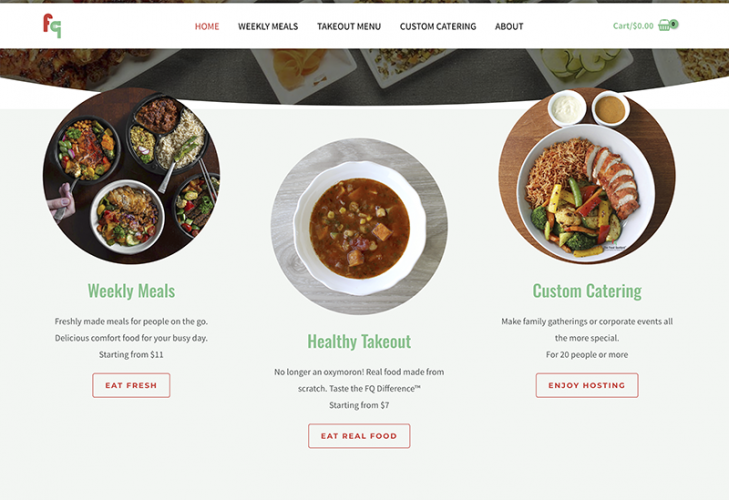Select the chicken and rice plate photo
The width and height of the screenshot is (729, 500).
coord(587,176)
